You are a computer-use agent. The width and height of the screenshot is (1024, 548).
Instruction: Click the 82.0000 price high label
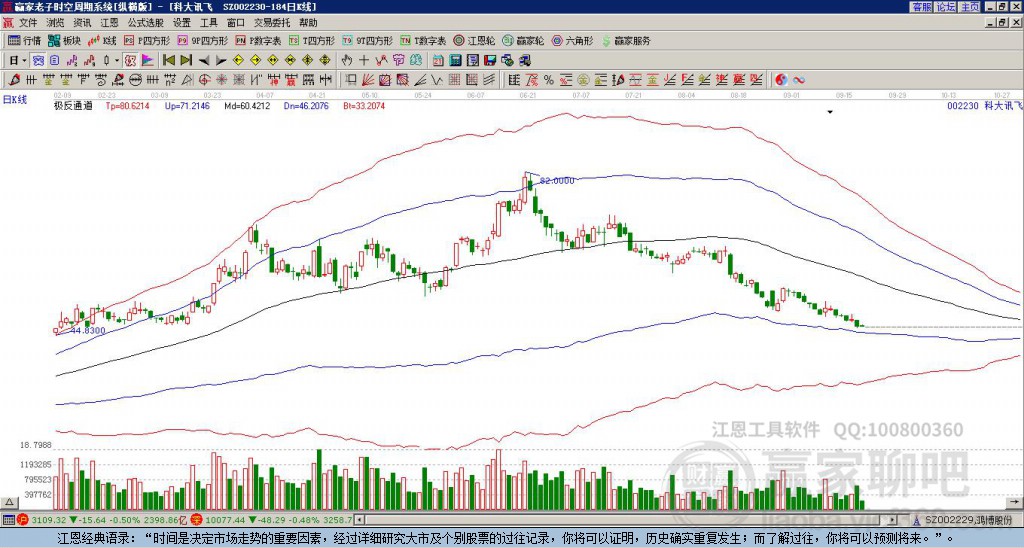(x=558, y=181)
